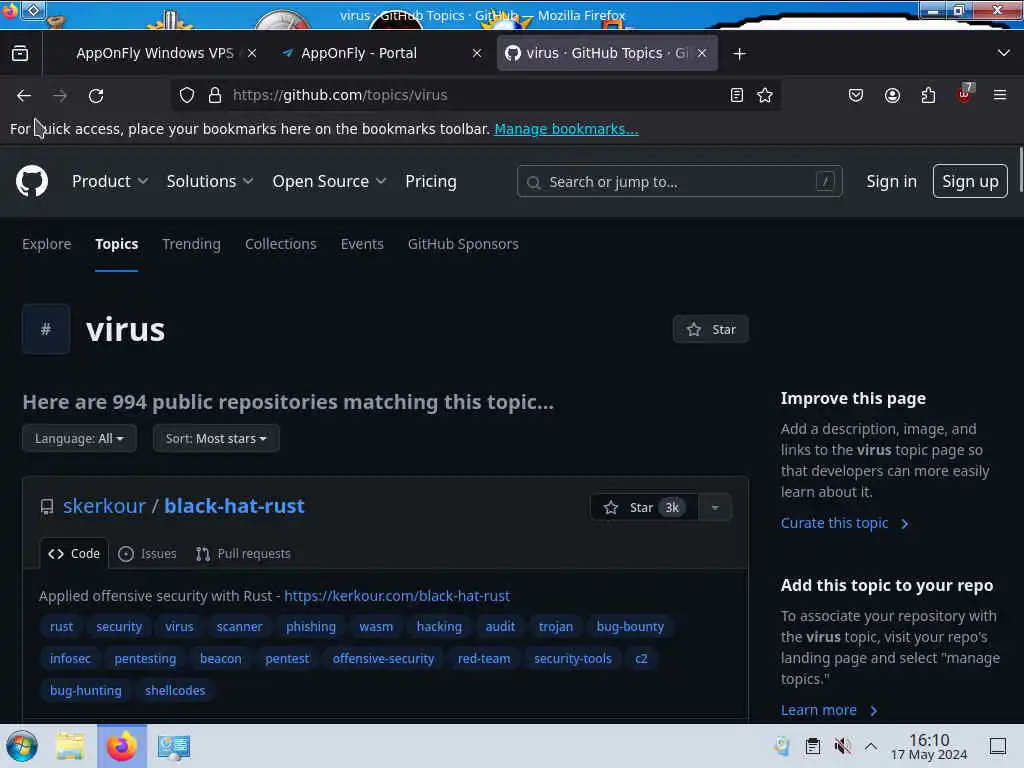Click the tracking protection shield icon

tap(187, 95)
